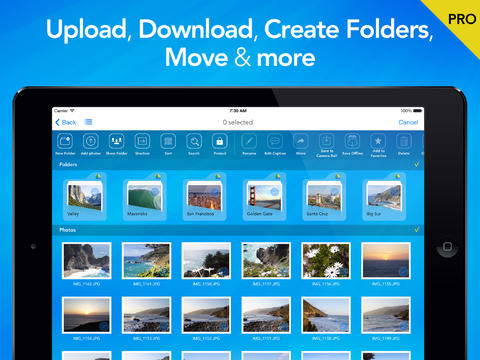Select the second-row sunset over dark shore photo
The width and height of the screenshot is (480, 360).
point(87,315)
